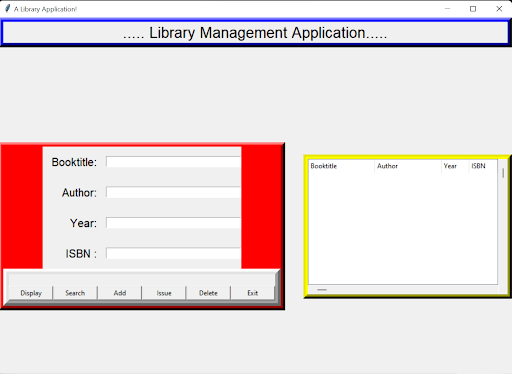512x374 pixels.
Task: Click the Display button
Action: (31, 293)
